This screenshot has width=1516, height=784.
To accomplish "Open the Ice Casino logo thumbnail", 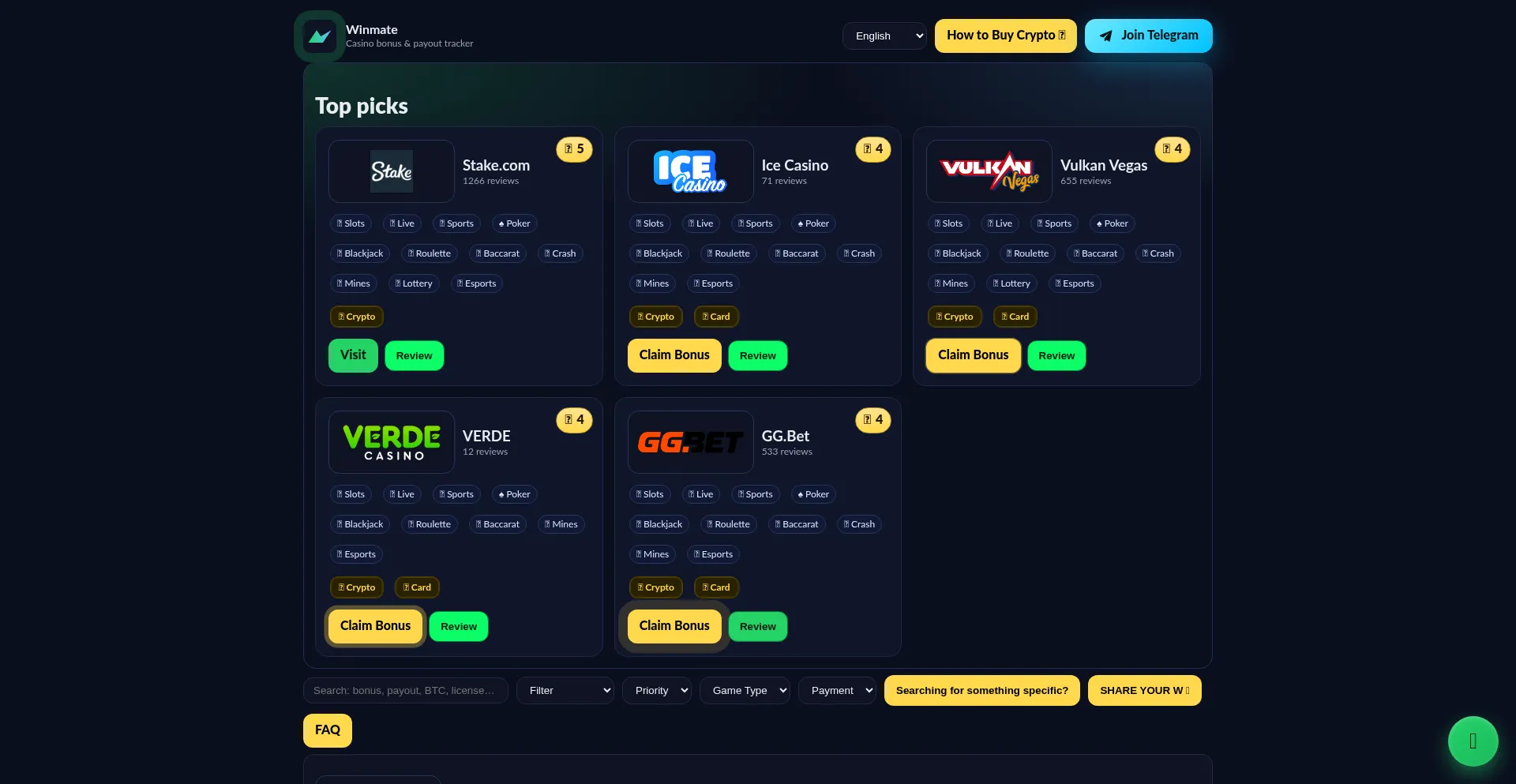I will 691,171.
